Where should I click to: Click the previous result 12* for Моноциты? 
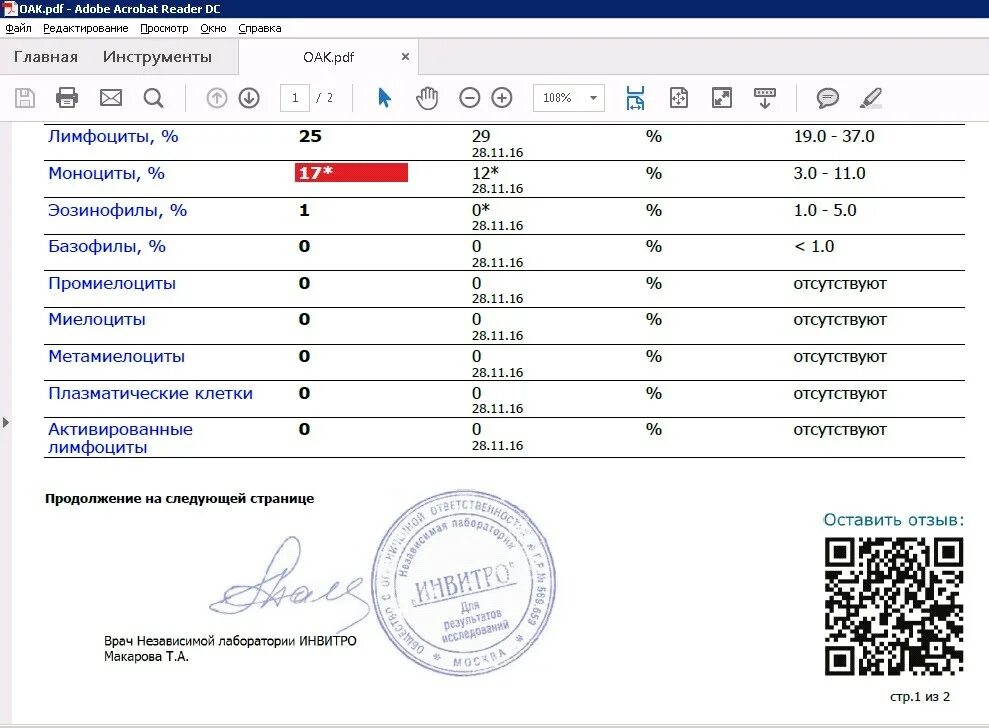[x=486, y=172]
